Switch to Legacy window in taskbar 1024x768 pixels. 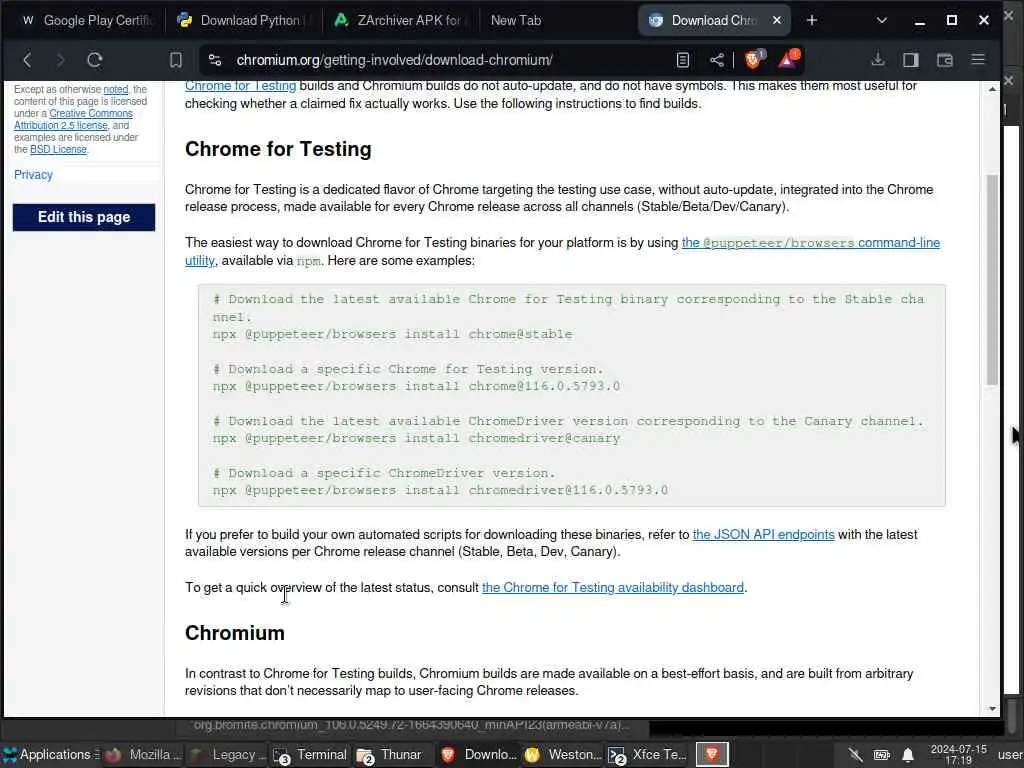[227, 754]
